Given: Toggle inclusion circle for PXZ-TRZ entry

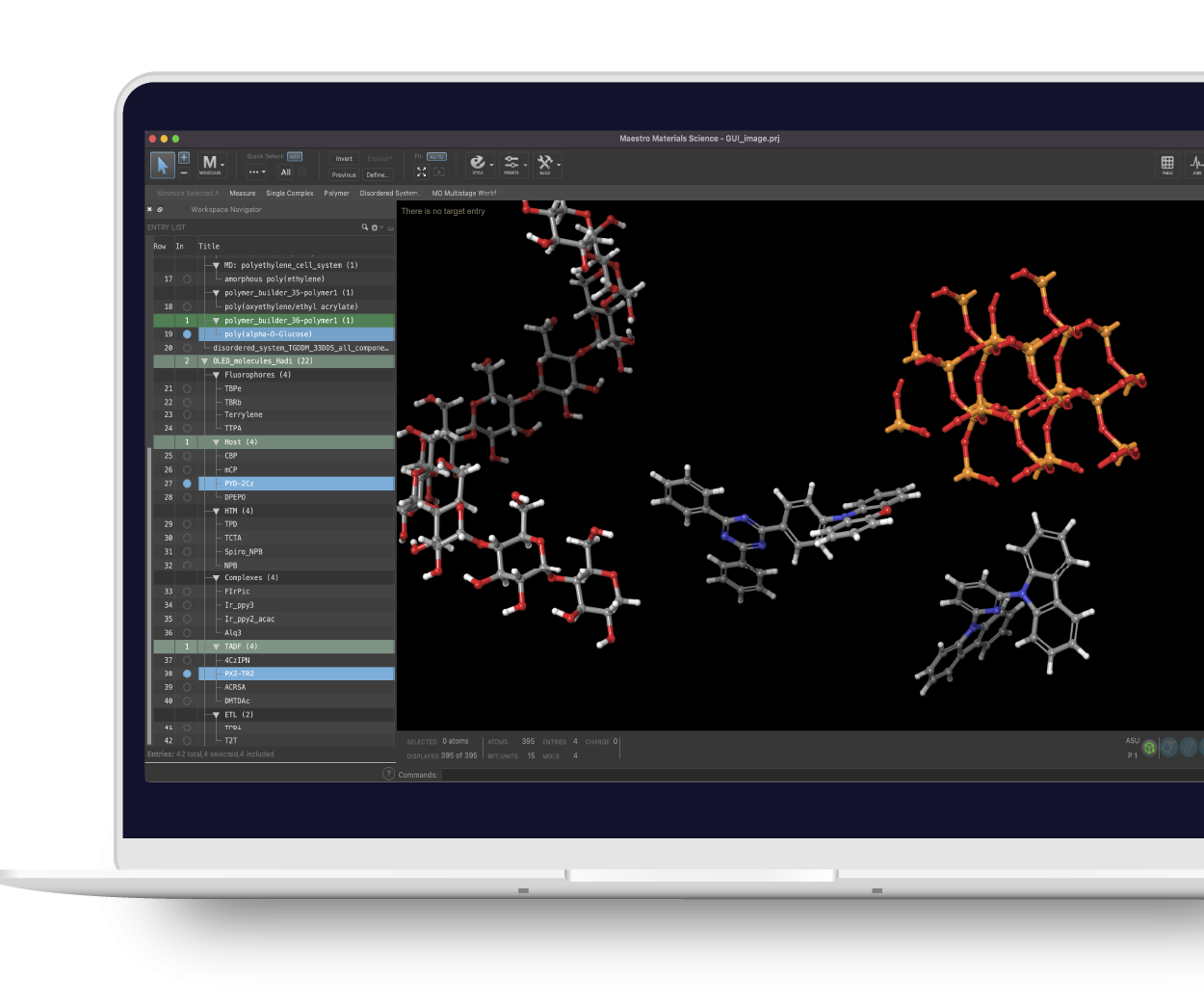Looking at the screenshot, I should pos(187,674).
